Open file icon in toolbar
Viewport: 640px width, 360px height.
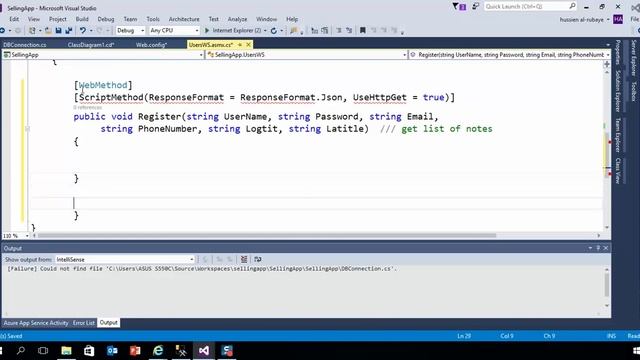click(x=48, y=31)
